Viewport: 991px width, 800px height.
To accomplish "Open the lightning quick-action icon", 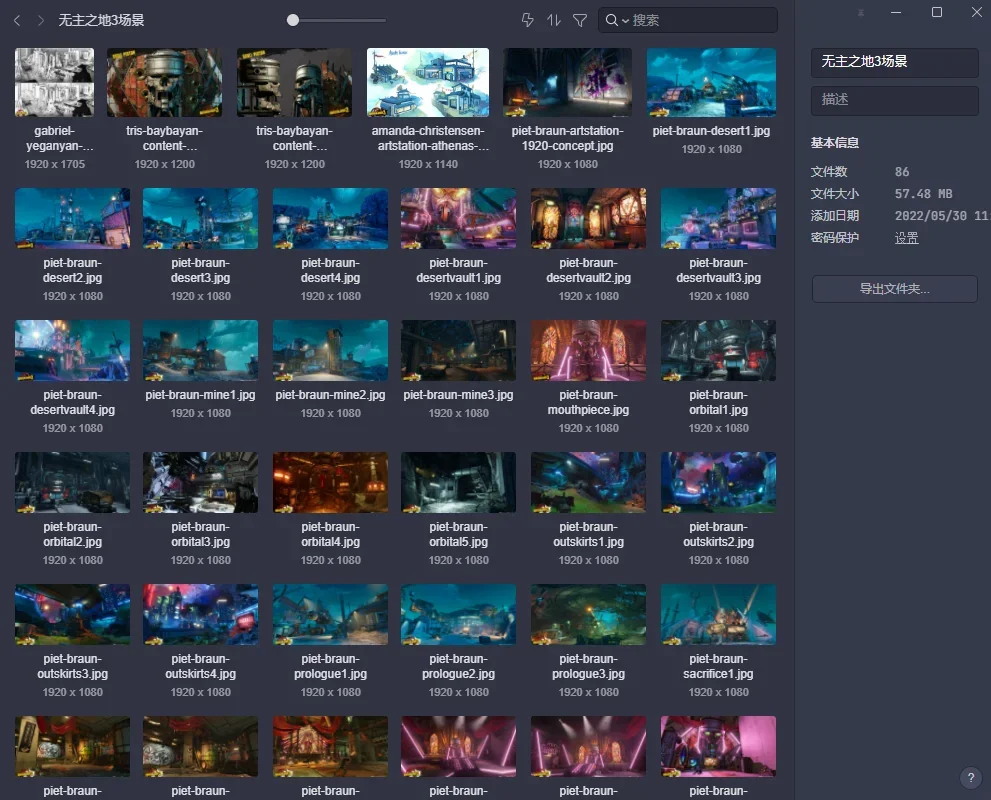I will tap(528, 20).
